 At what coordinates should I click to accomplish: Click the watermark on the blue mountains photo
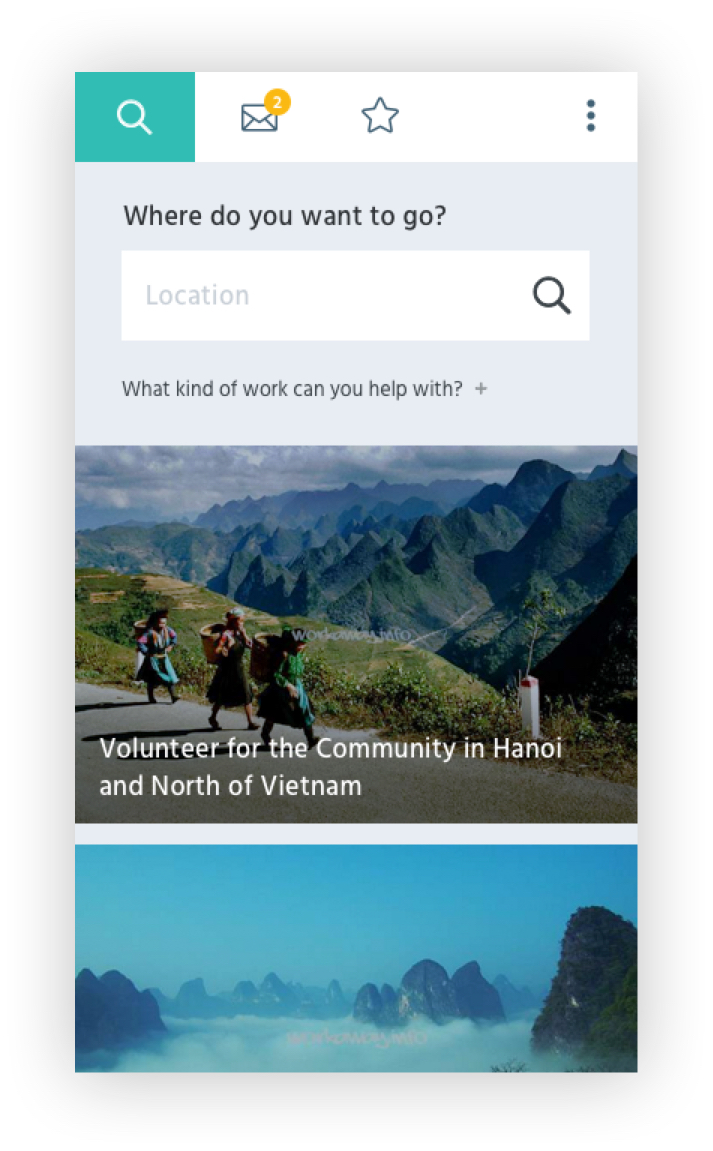point(356,1037)
